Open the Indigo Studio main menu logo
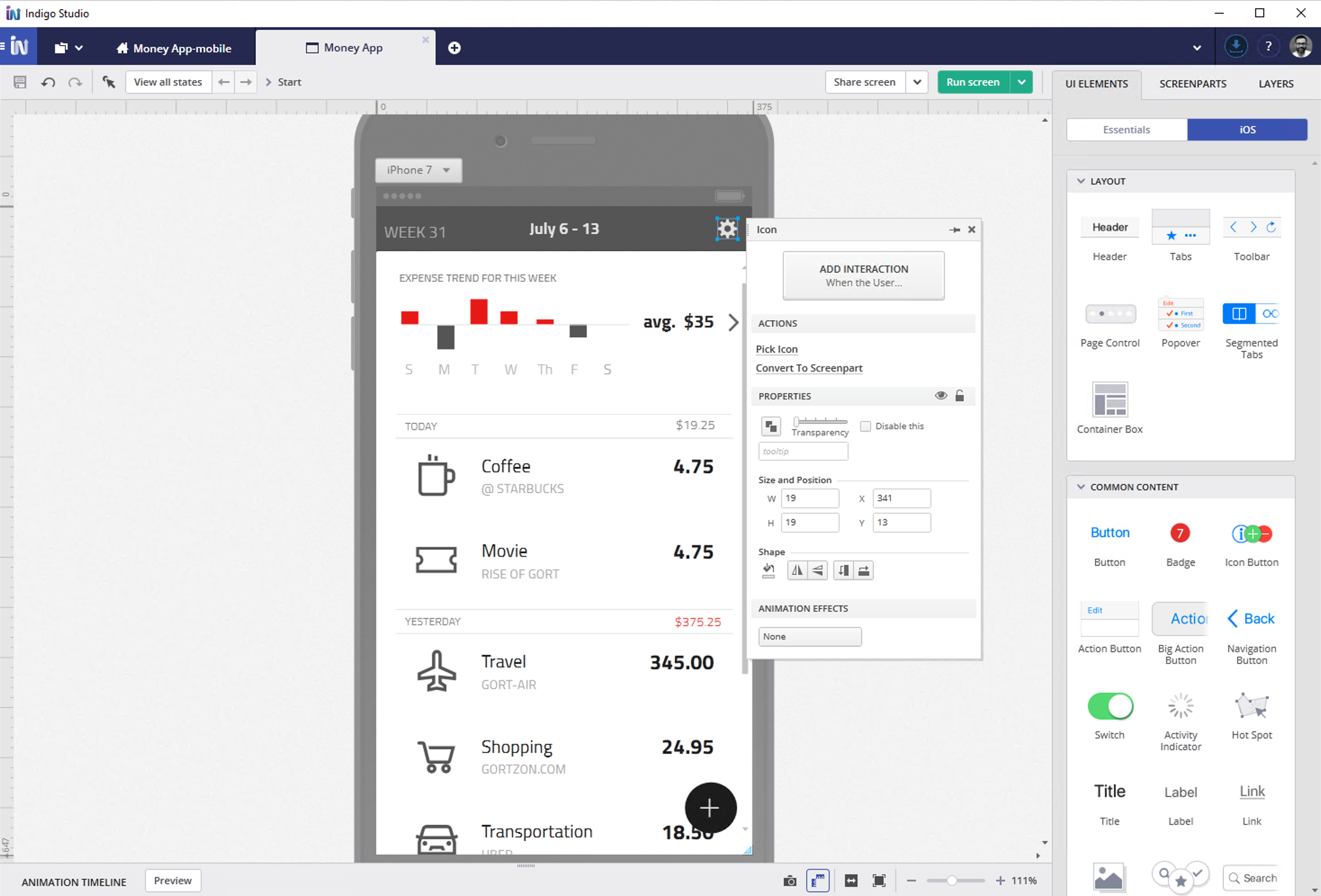 19,46
